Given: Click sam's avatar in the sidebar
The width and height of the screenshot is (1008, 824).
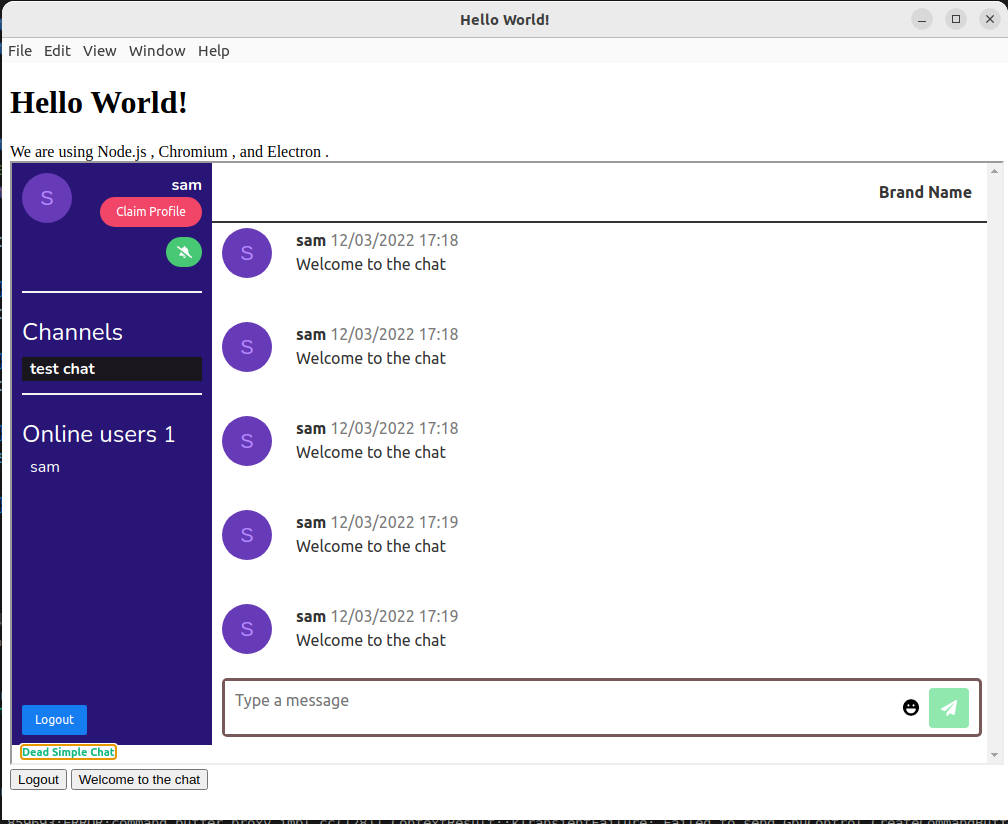Looking at the screenshot, I should click(46, 197).
